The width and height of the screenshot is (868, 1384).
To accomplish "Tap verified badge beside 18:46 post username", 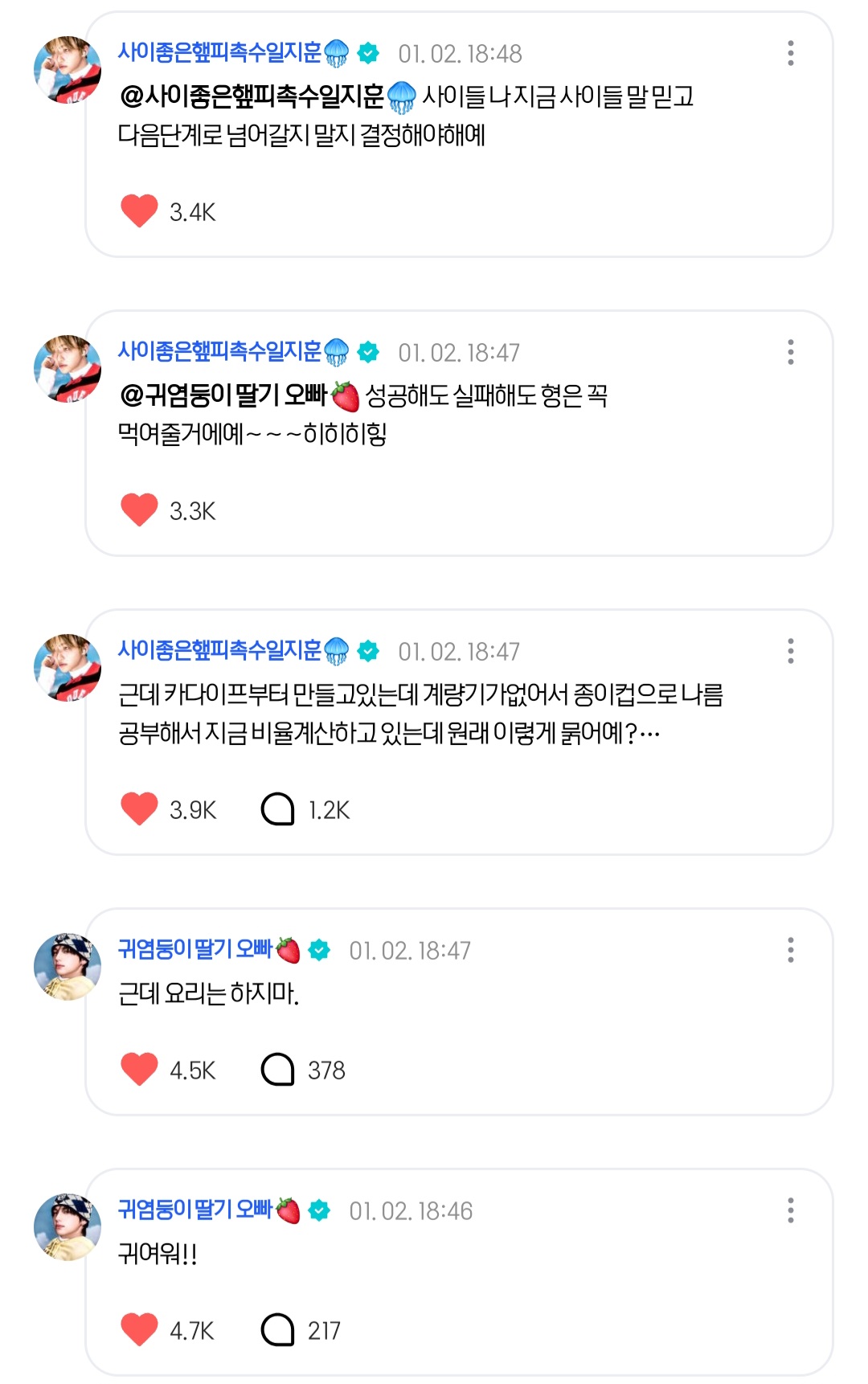I will click(319, 1210).
